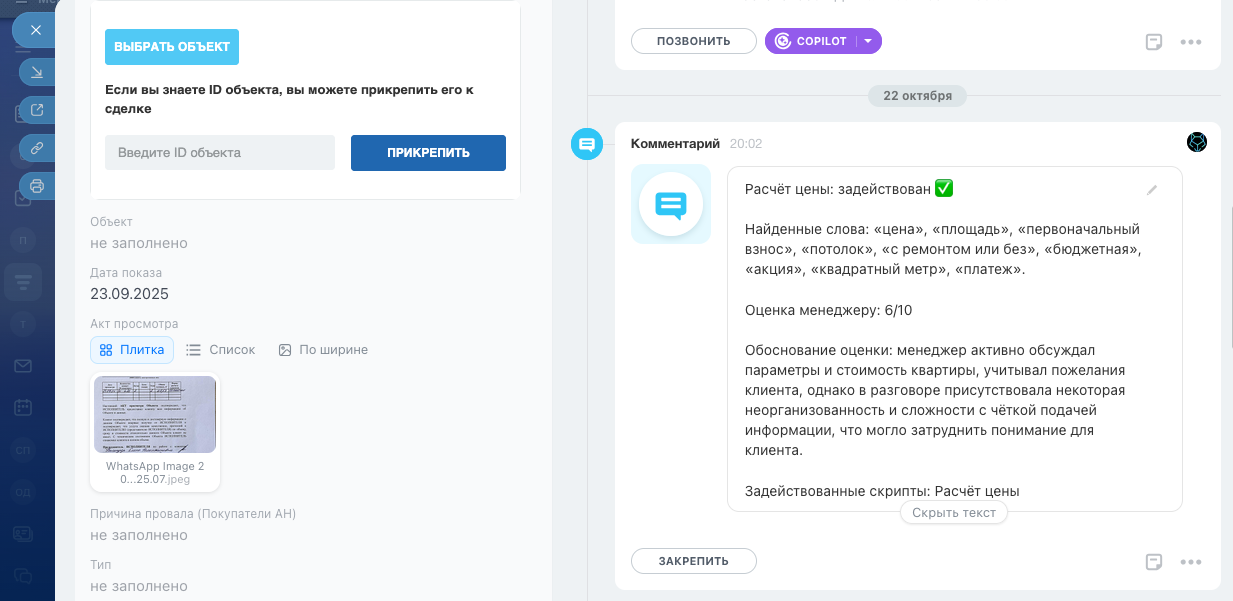1233x601 pixels.
Task: Close the deal side panel with X
Action: (35, 30)
